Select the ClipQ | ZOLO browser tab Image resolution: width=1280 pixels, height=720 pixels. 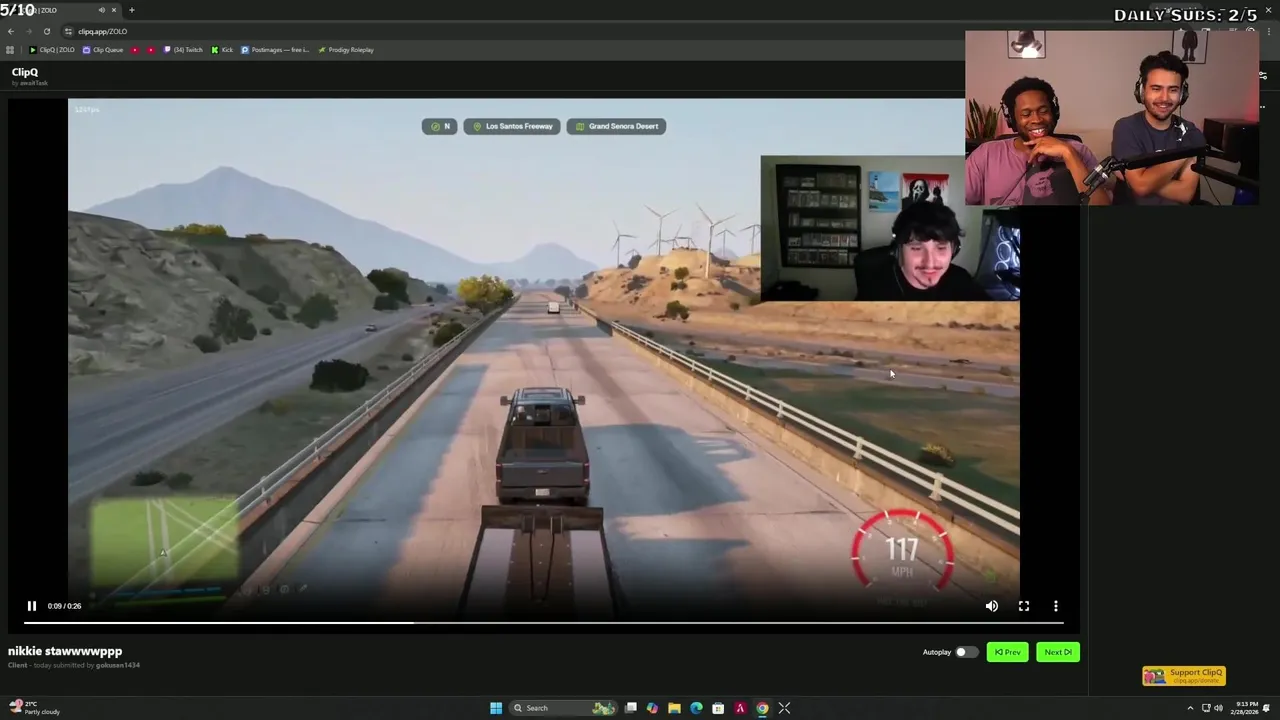point(60,10)
